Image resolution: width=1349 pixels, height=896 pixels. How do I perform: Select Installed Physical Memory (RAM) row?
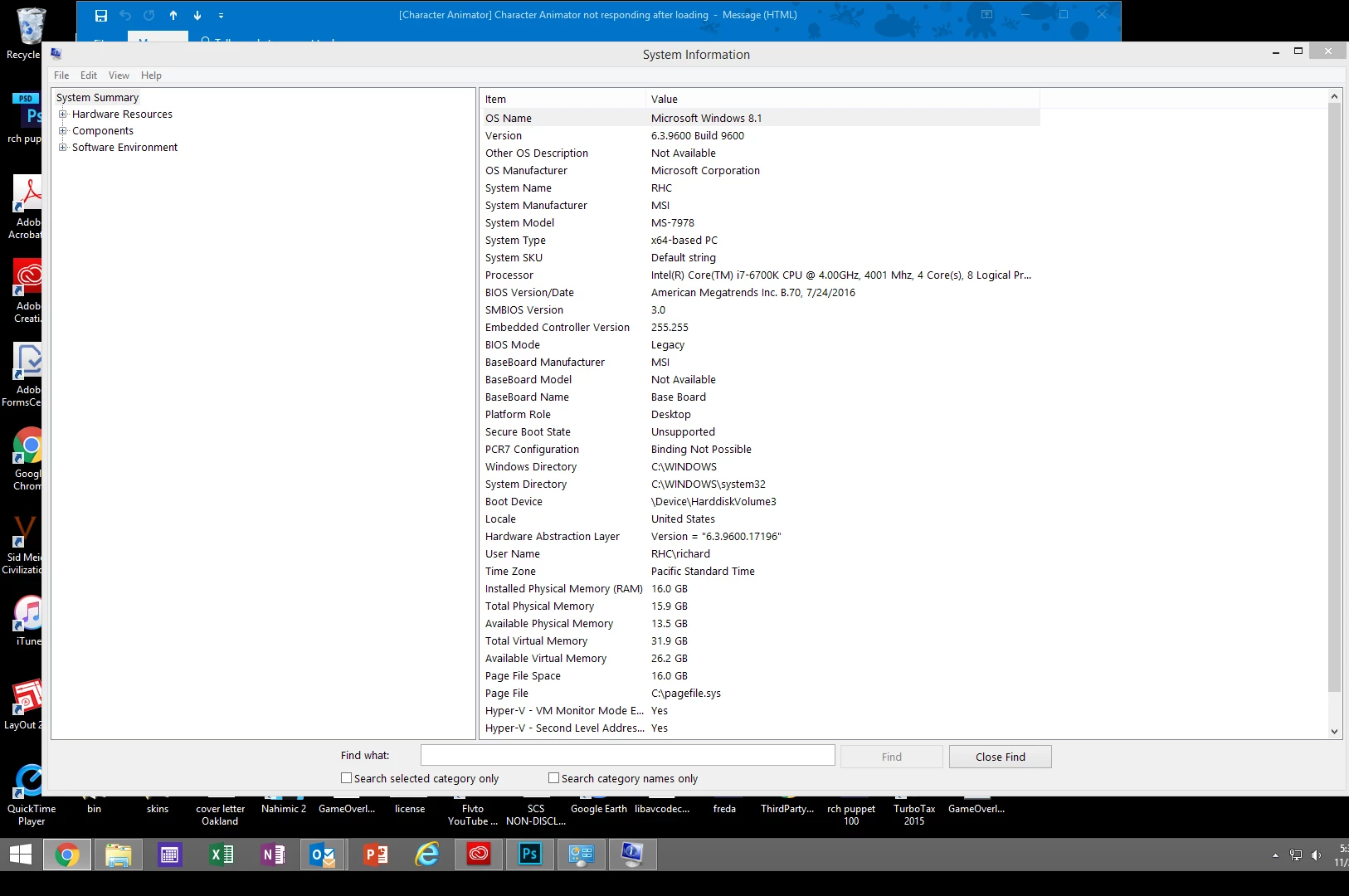(761, 589)
